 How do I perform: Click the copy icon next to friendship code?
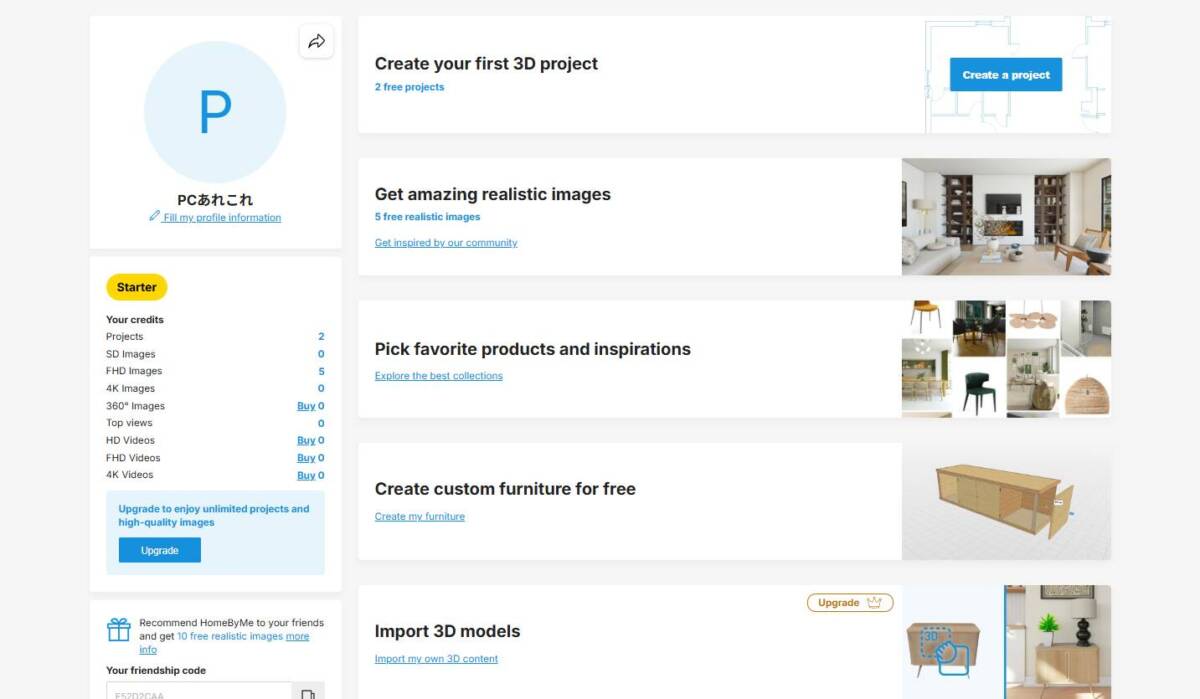click(308, 693)
